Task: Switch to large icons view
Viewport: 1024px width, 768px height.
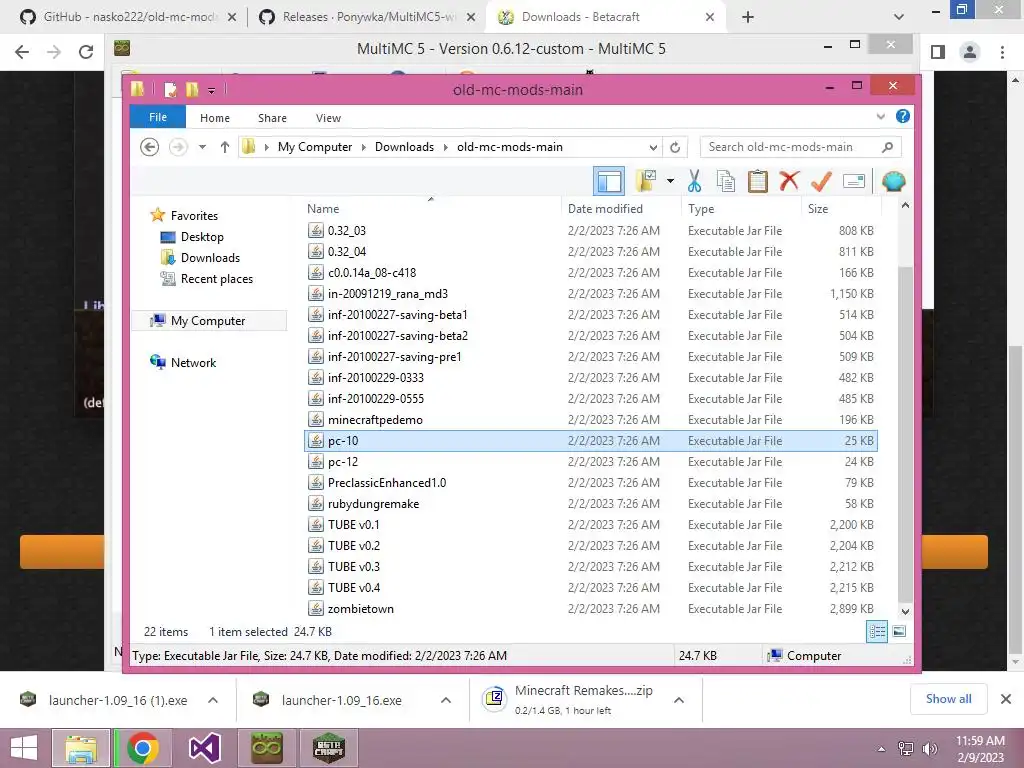Action: point(899,632)
